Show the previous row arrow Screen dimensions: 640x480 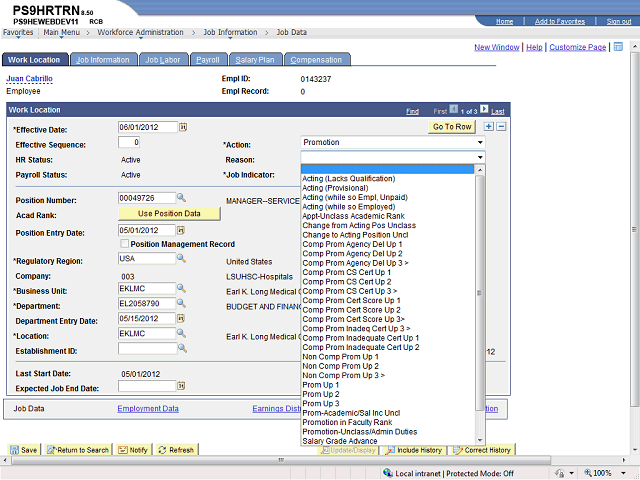tap(453, 109)
